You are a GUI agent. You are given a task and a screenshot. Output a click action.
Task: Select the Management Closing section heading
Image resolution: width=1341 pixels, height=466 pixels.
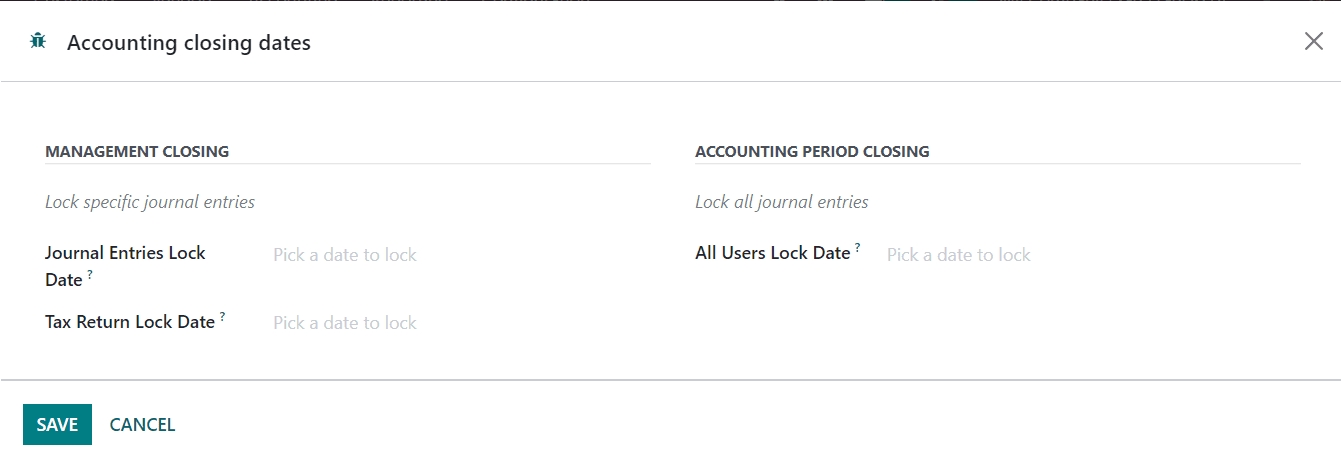(x=137, y=152)
